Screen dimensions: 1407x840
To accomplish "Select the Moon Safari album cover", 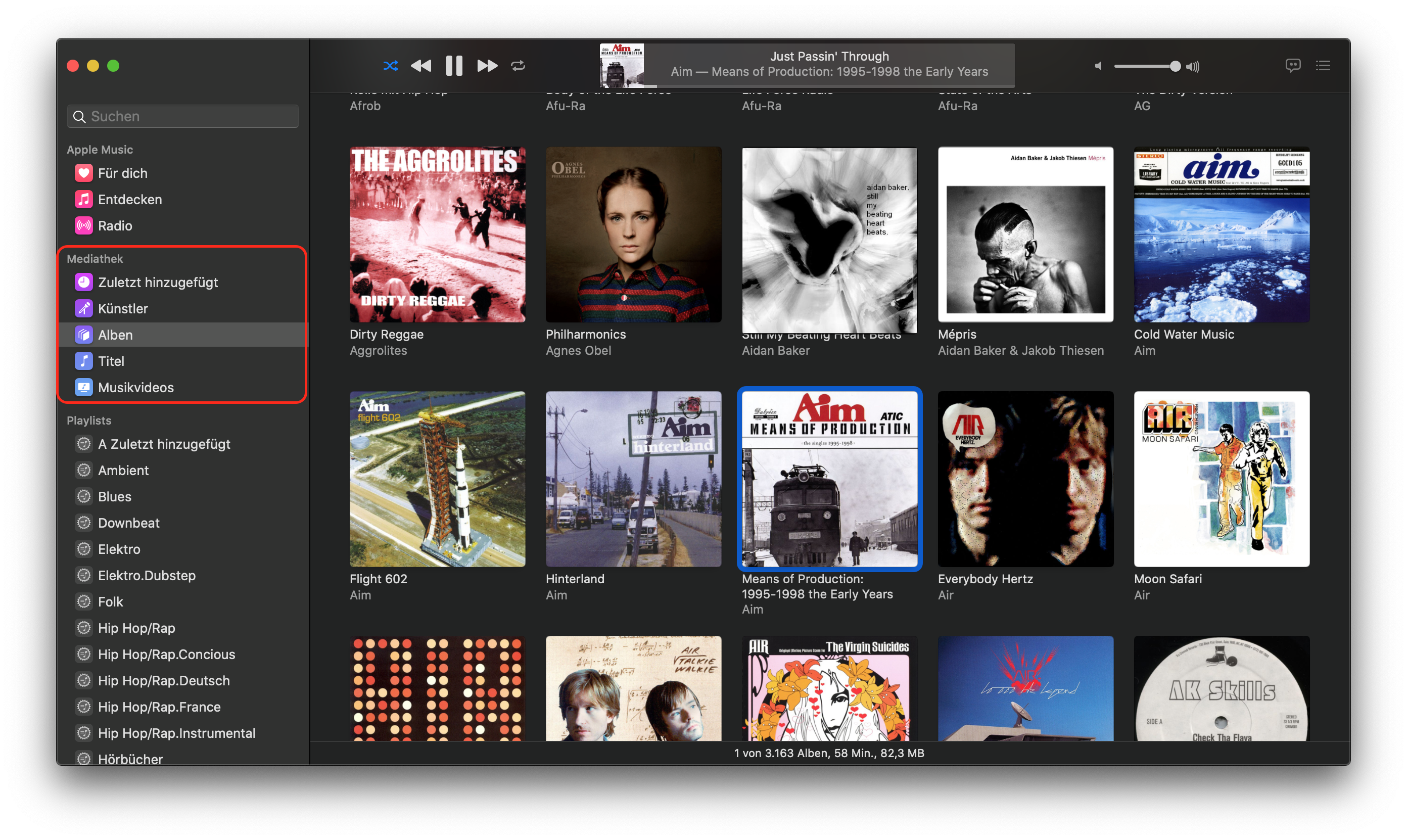I will pyautogui.click(x=1222, y=479).
